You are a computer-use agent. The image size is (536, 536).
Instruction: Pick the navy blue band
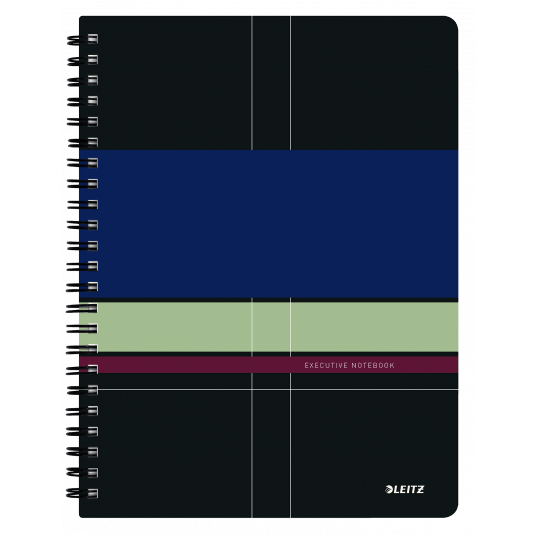269,224
